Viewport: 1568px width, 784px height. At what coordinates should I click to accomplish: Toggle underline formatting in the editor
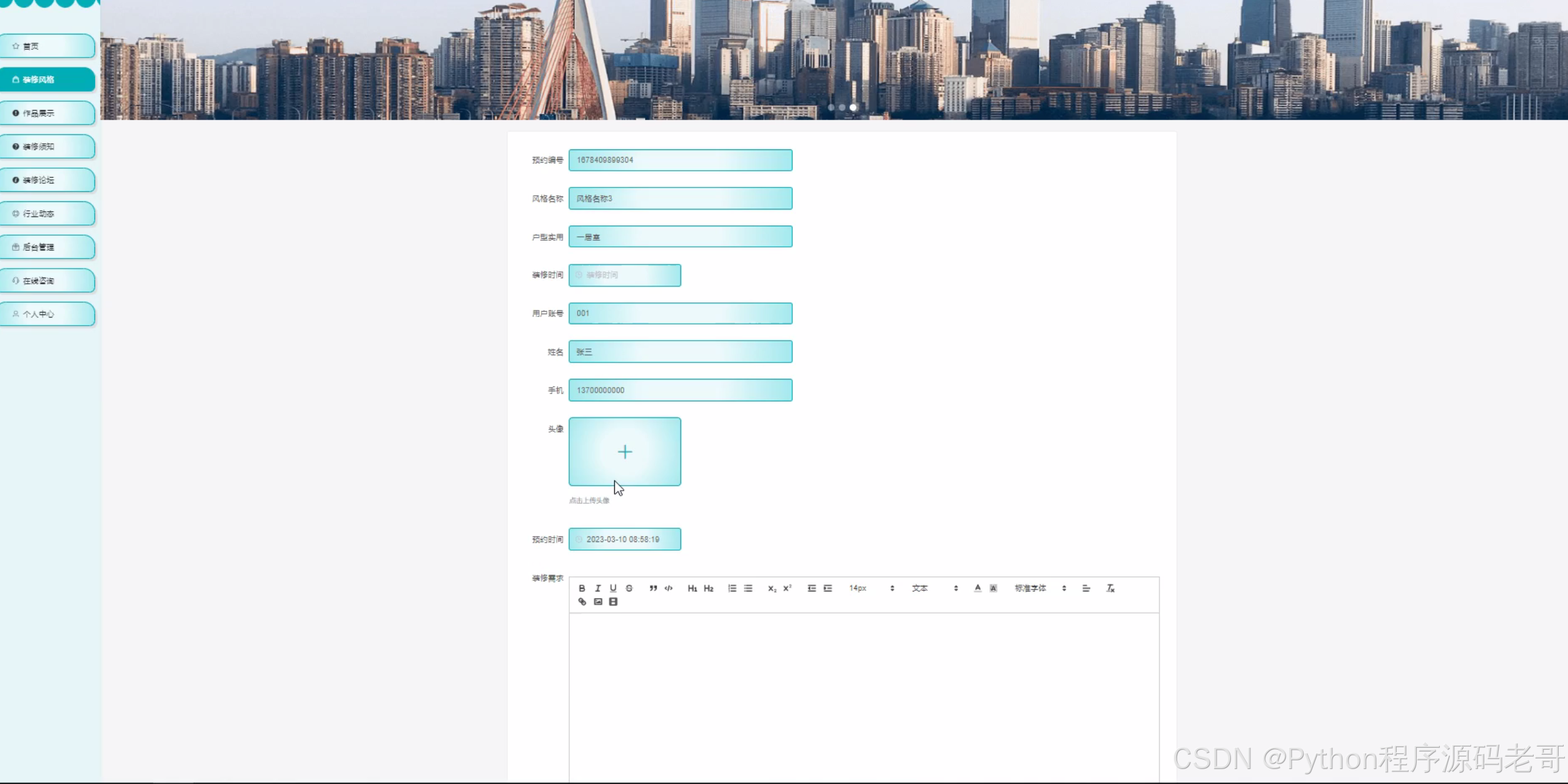tap(613, 588)
